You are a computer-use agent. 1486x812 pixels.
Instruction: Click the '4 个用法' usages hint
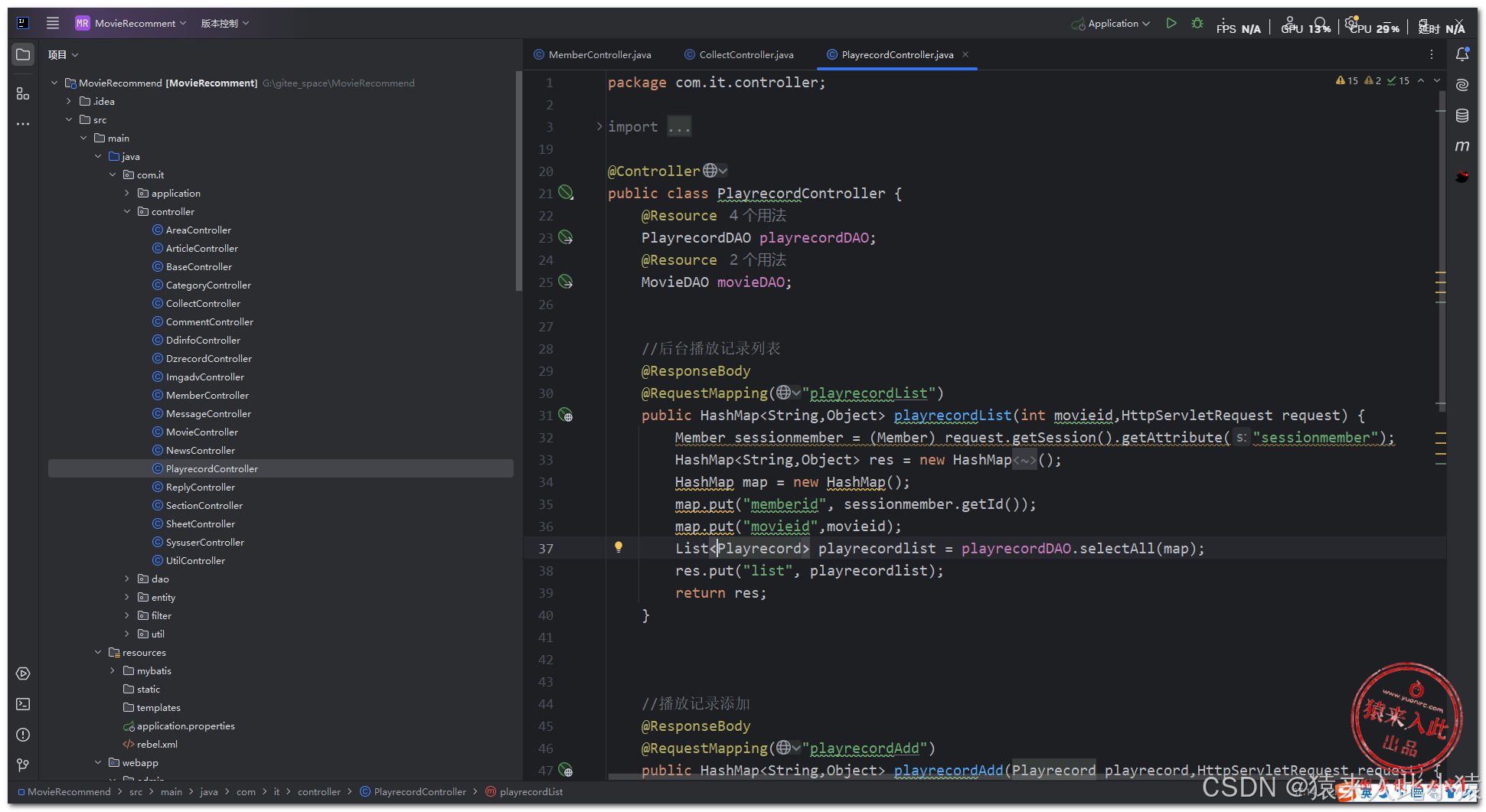(758, 215)
